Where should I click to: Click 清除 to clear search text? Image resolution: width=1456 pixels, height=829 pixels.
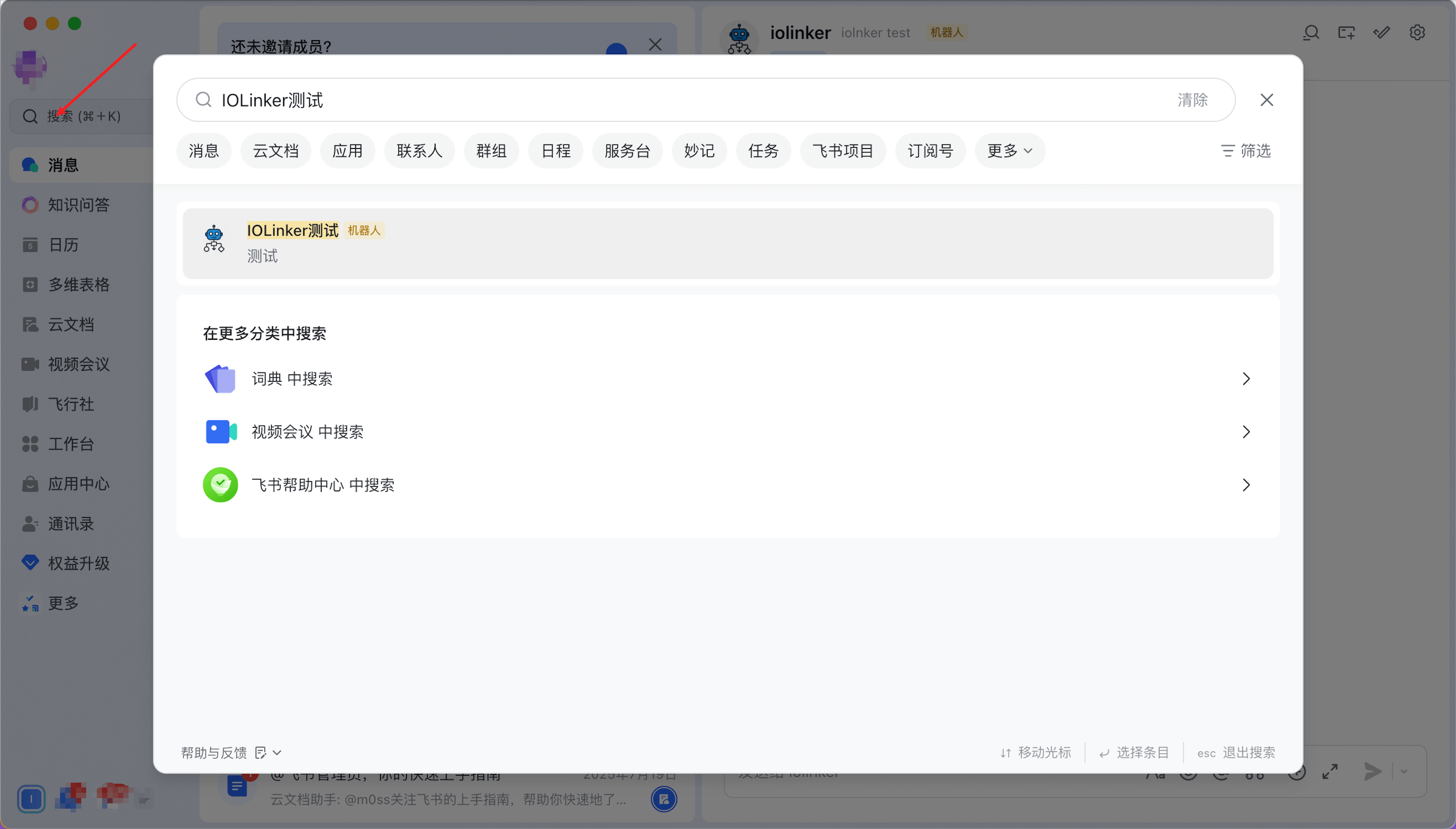(x=1192, y=100)
